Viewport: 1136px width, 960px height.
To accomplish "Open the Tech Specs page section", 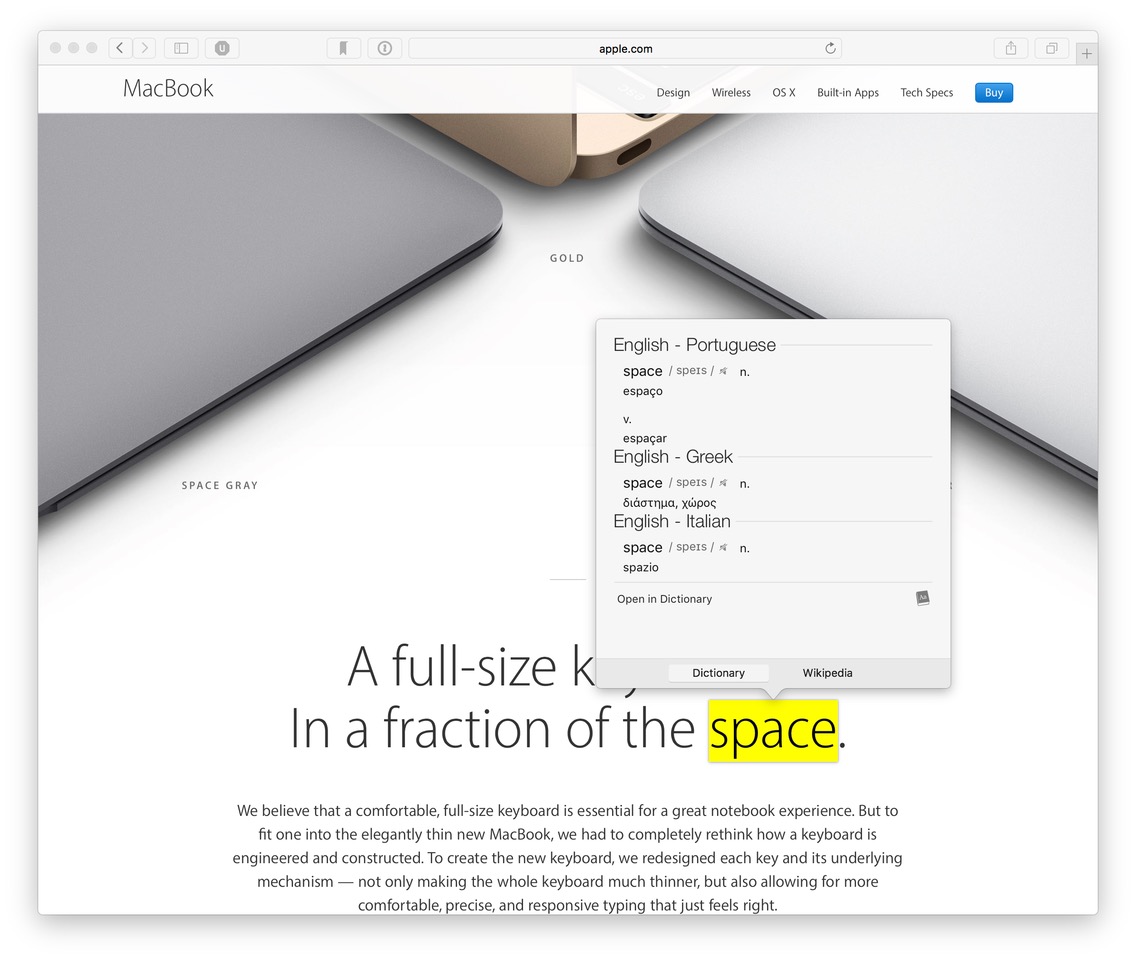I will pos(927,93).
